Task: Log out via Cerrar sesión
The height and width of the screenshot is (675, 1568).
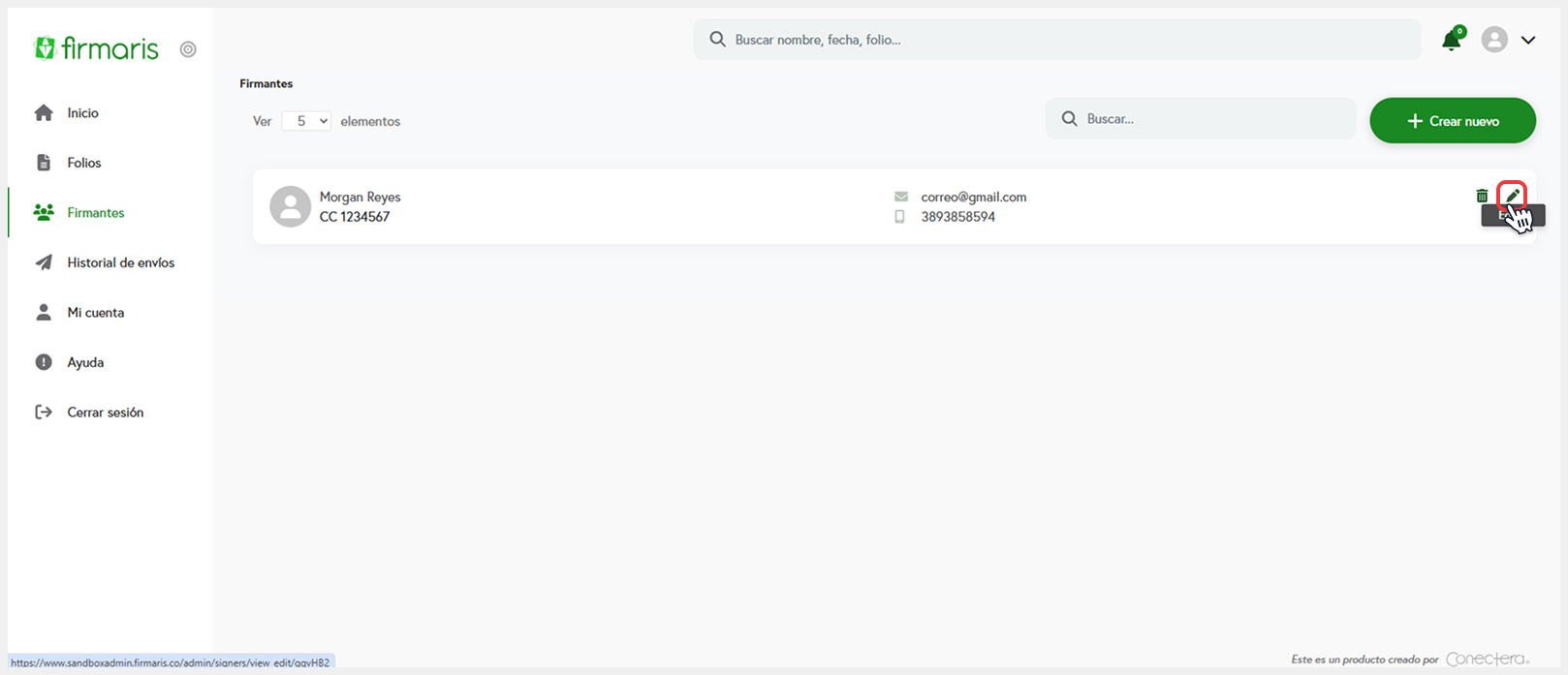Action: click(105, 413)
